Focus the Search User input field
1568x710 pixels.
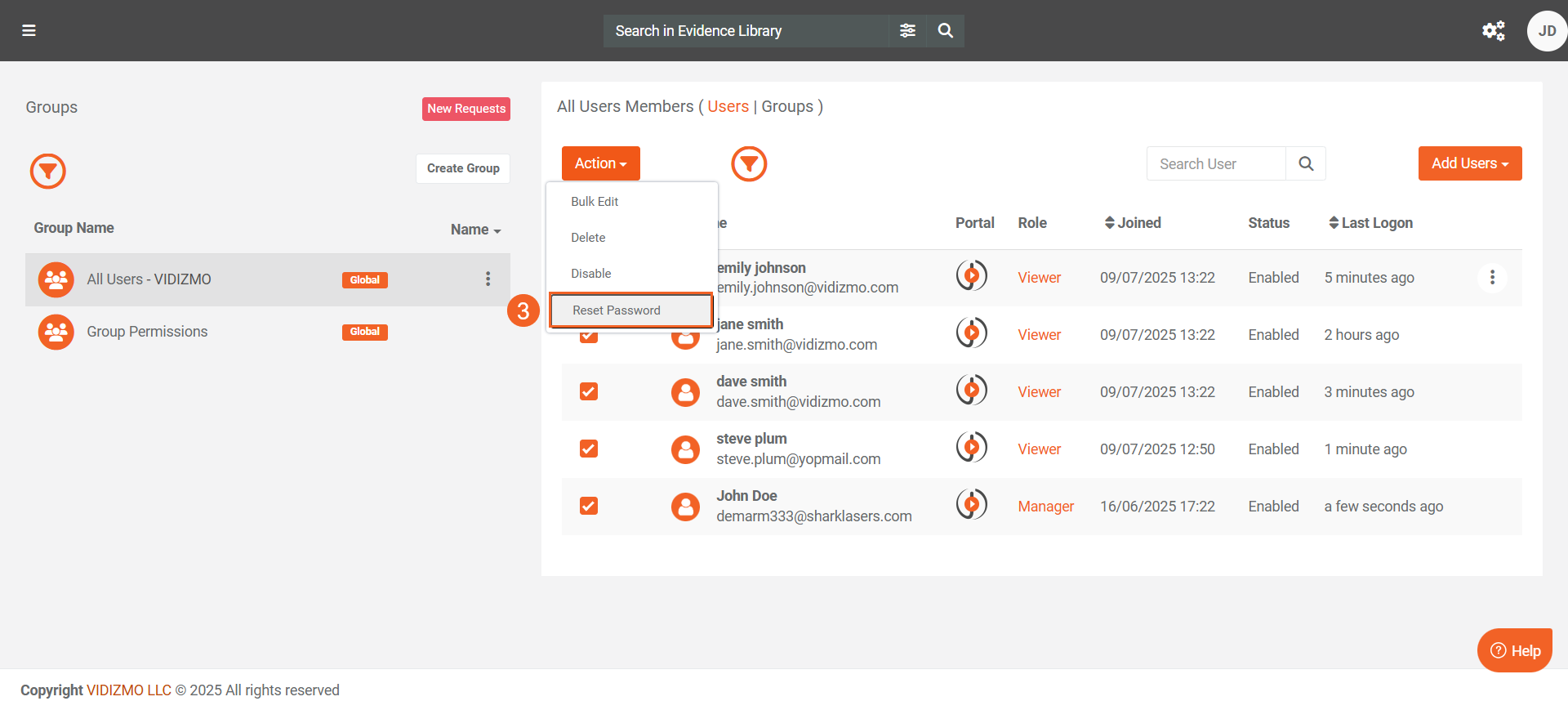1215,164
